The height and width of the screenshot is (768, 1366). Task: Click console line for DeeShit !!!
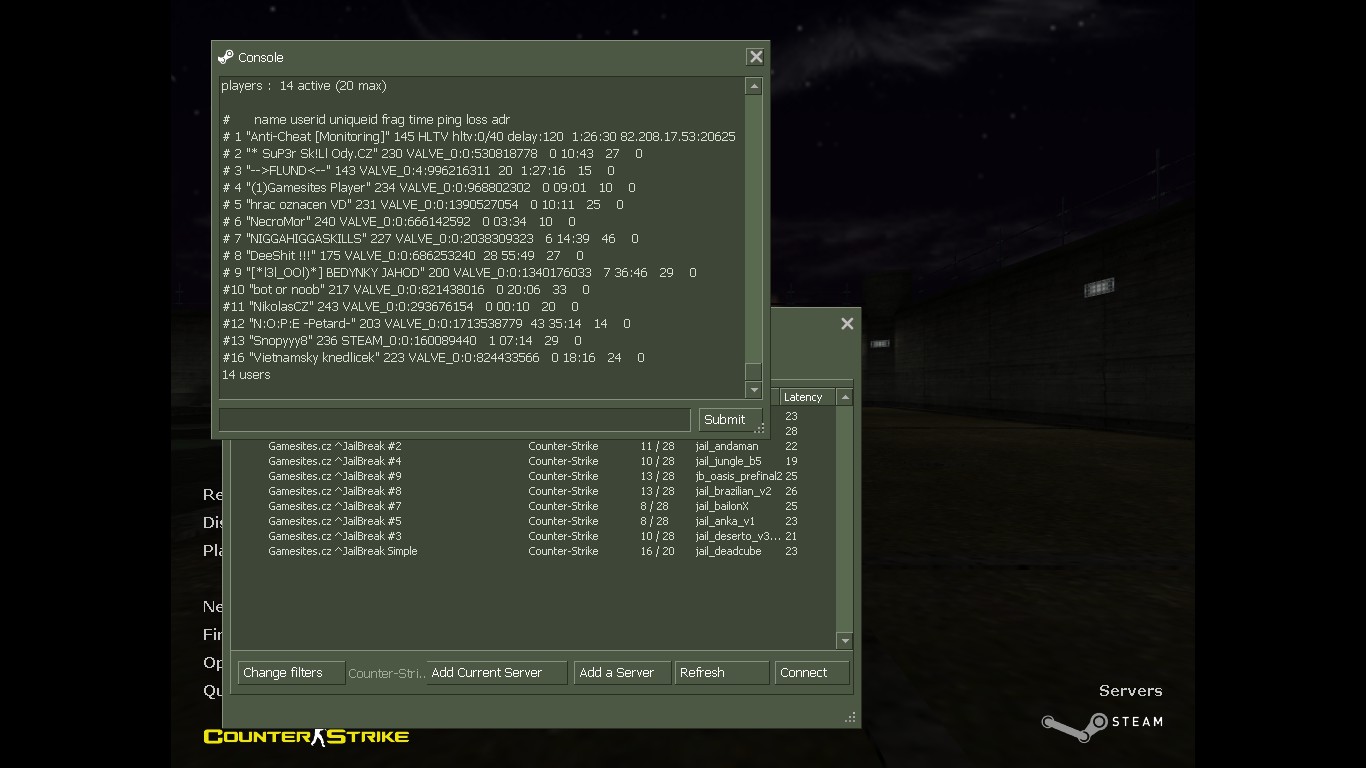tap(402, 255)
